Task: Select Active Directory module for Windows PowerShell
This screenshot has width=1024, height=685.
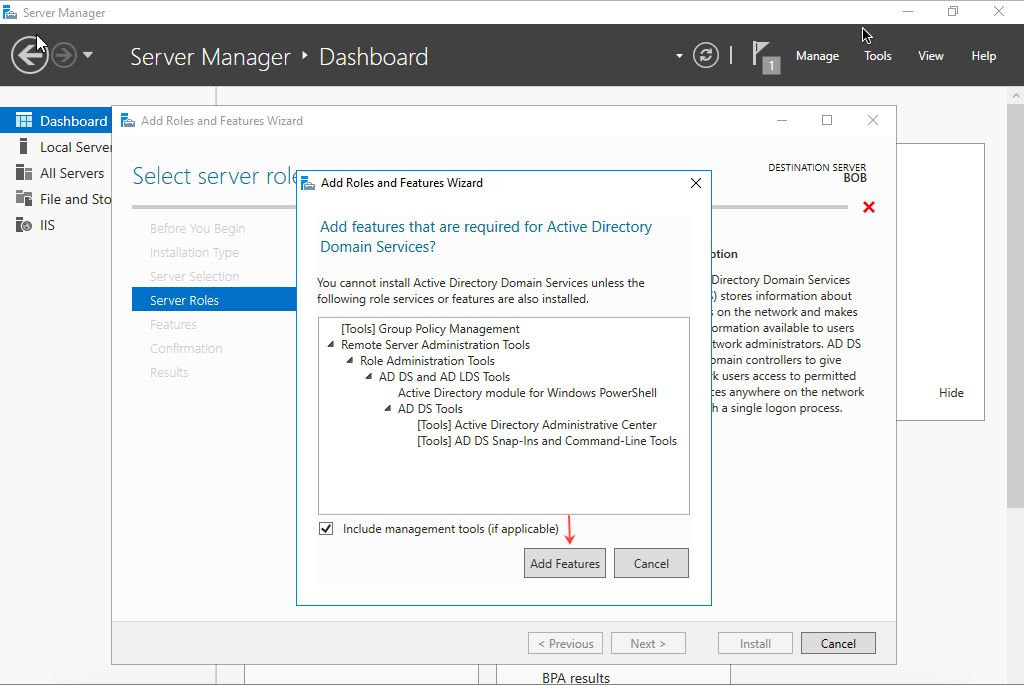Action: click(527, 393)
